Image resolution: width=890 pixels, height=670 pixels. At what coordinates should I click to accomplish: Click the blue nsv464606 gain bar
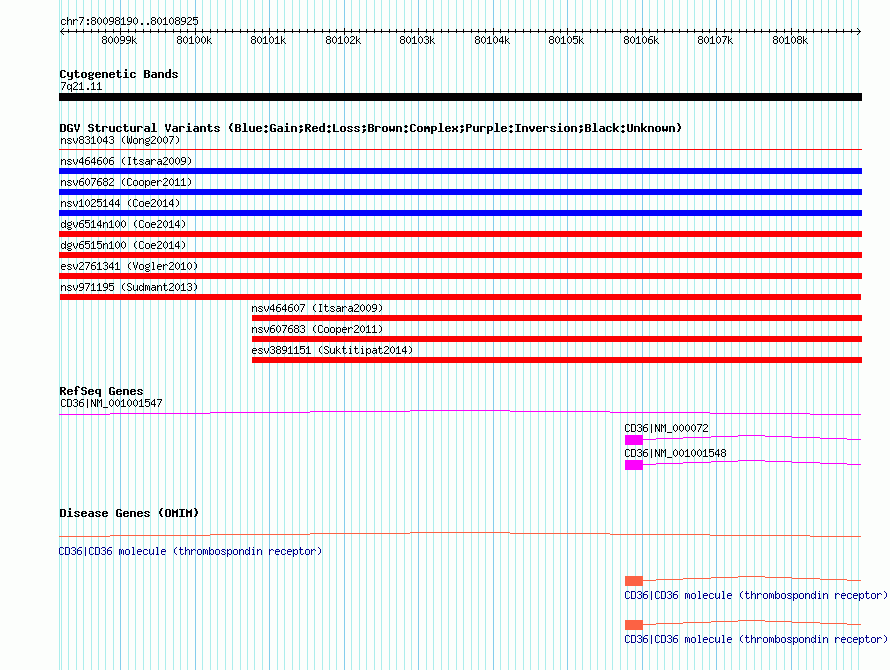tap(460, 171)
